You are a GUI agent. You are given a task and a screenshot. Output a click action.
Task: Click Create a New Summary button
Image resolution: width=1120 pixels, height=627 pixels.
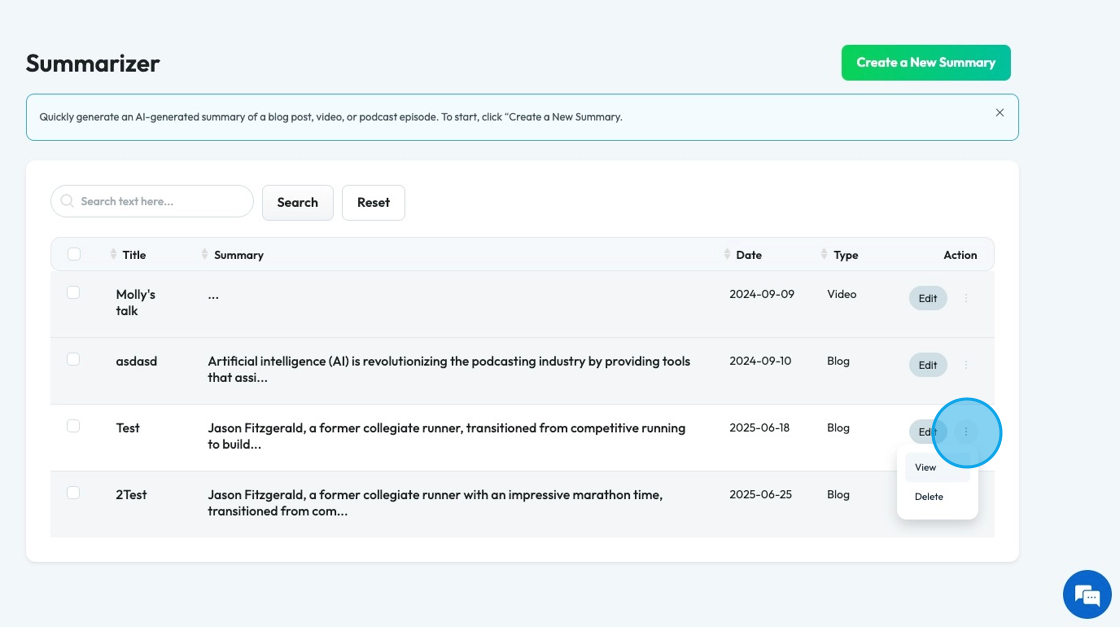(x=926, y=62)
